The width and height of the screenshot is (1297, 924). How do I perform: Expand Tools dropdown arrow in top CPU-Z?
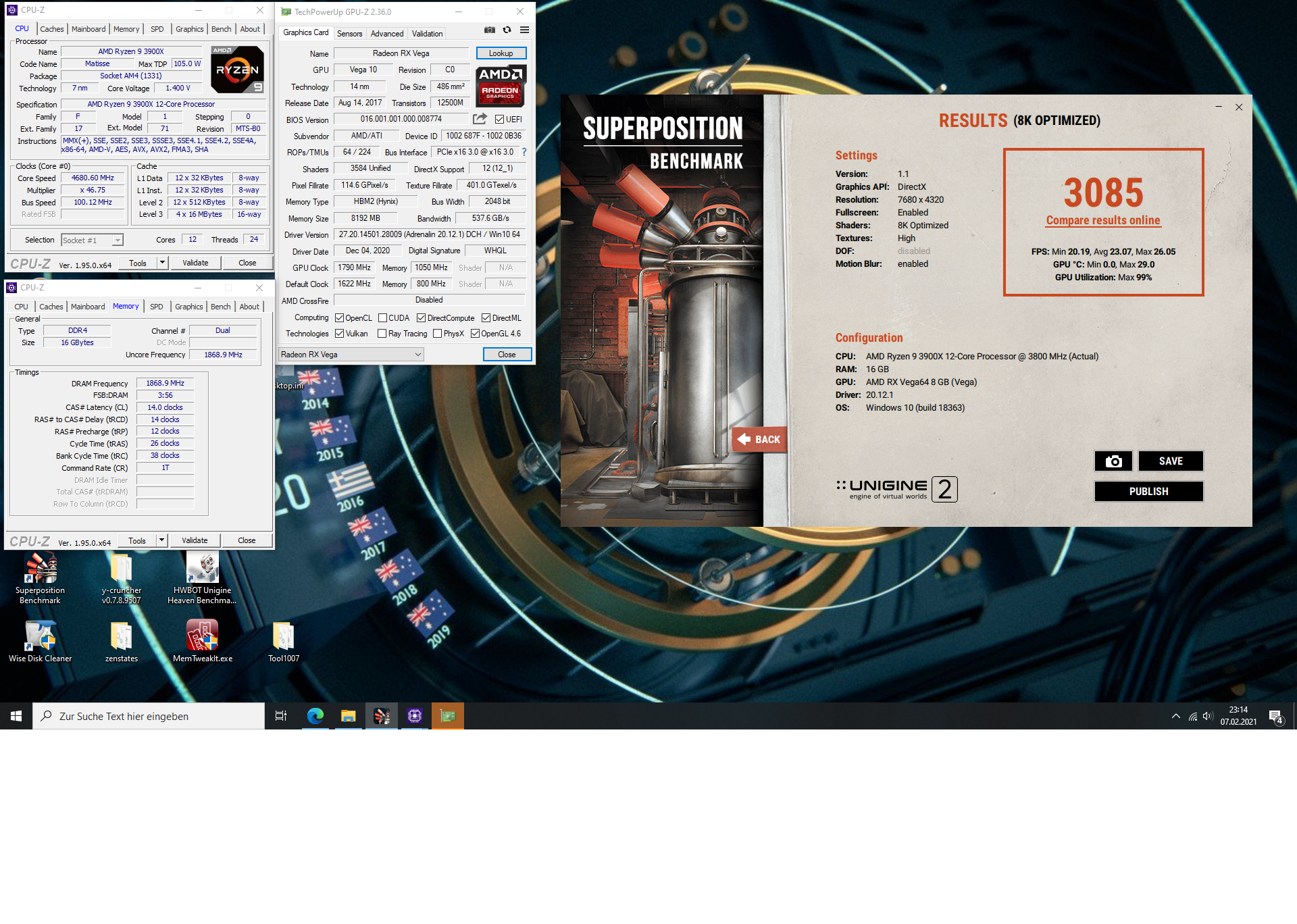pos(162,263)
